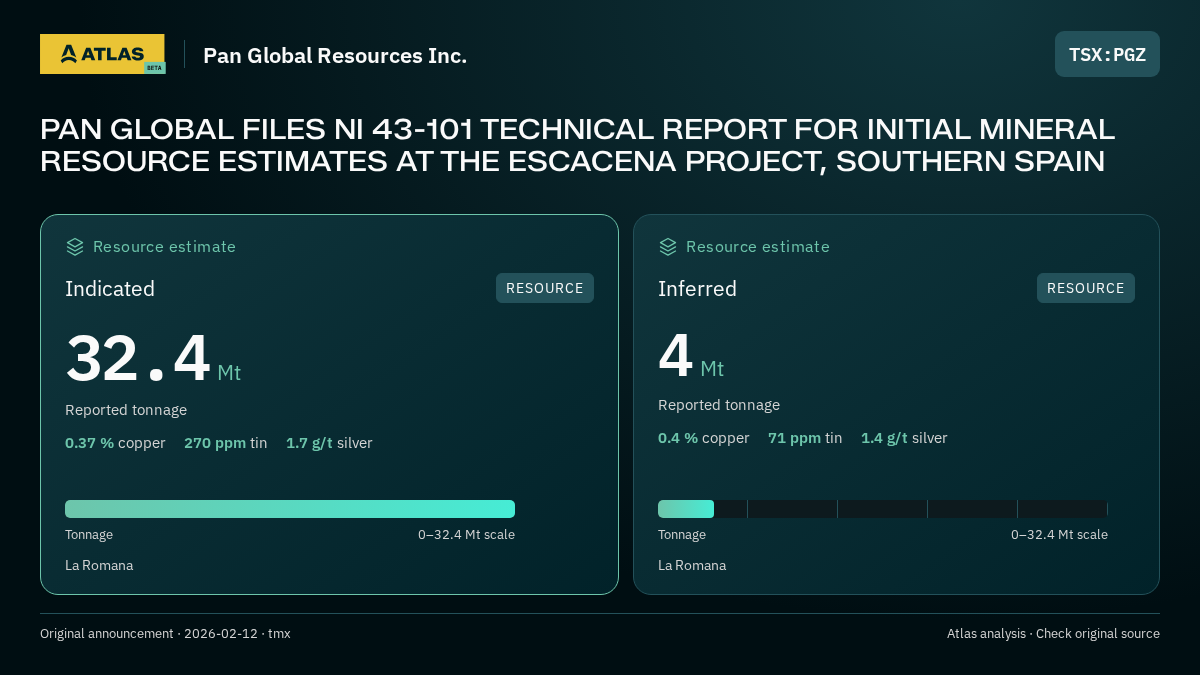
Task: Click the Tonnage label on Indicated card
Action: click(89, 535)
